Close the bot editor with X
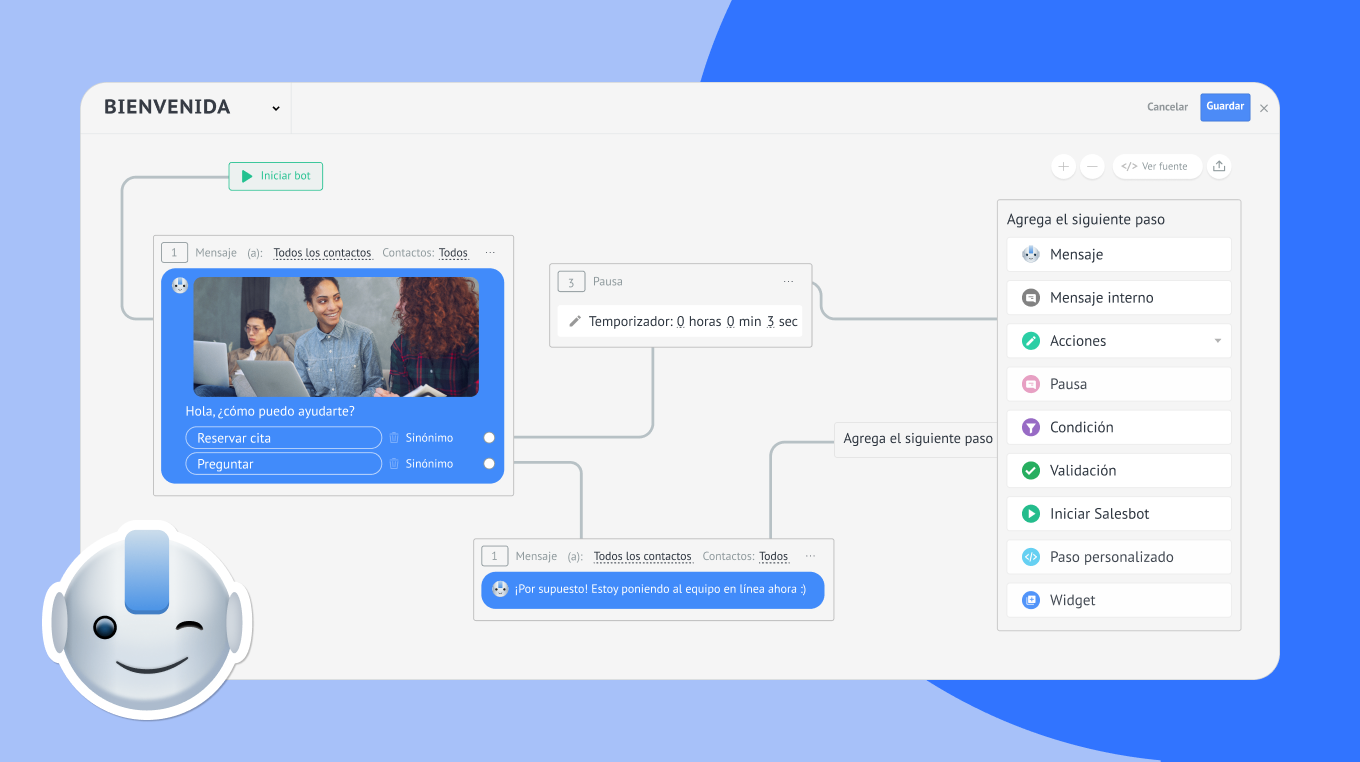 1264,108
